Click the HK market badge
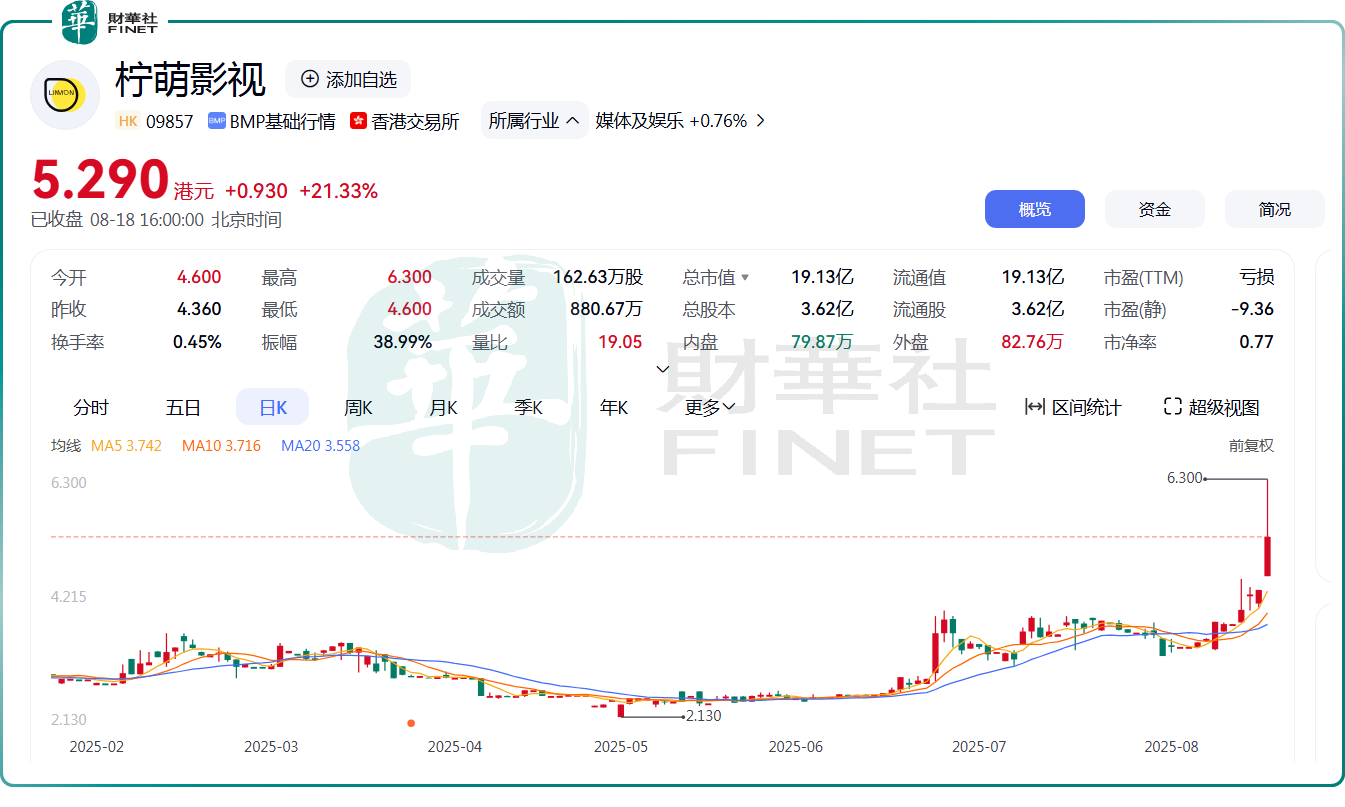1345x807 pixels. pos(127,121)
